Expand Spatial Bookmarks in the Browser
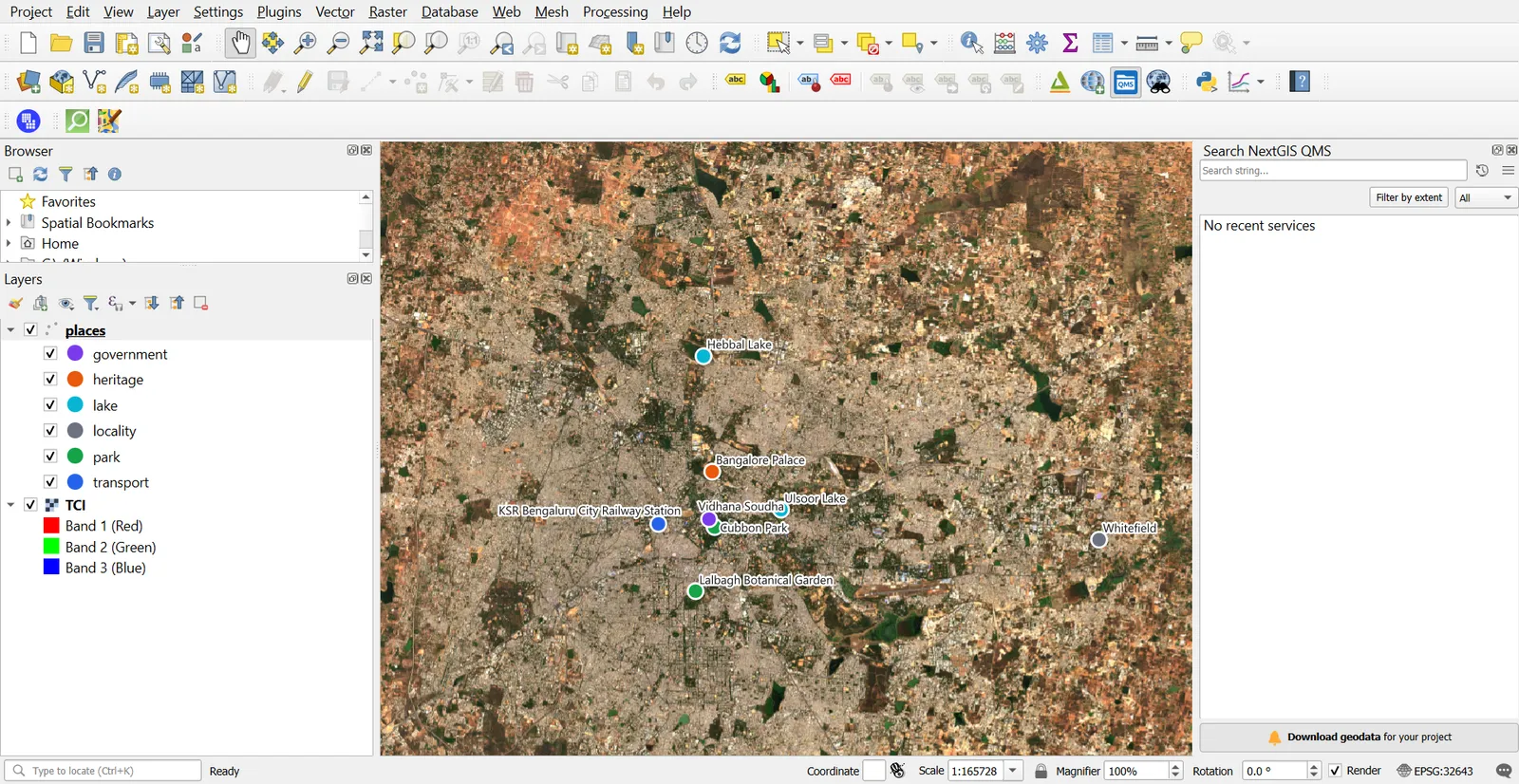 click(x=9, y=222)
